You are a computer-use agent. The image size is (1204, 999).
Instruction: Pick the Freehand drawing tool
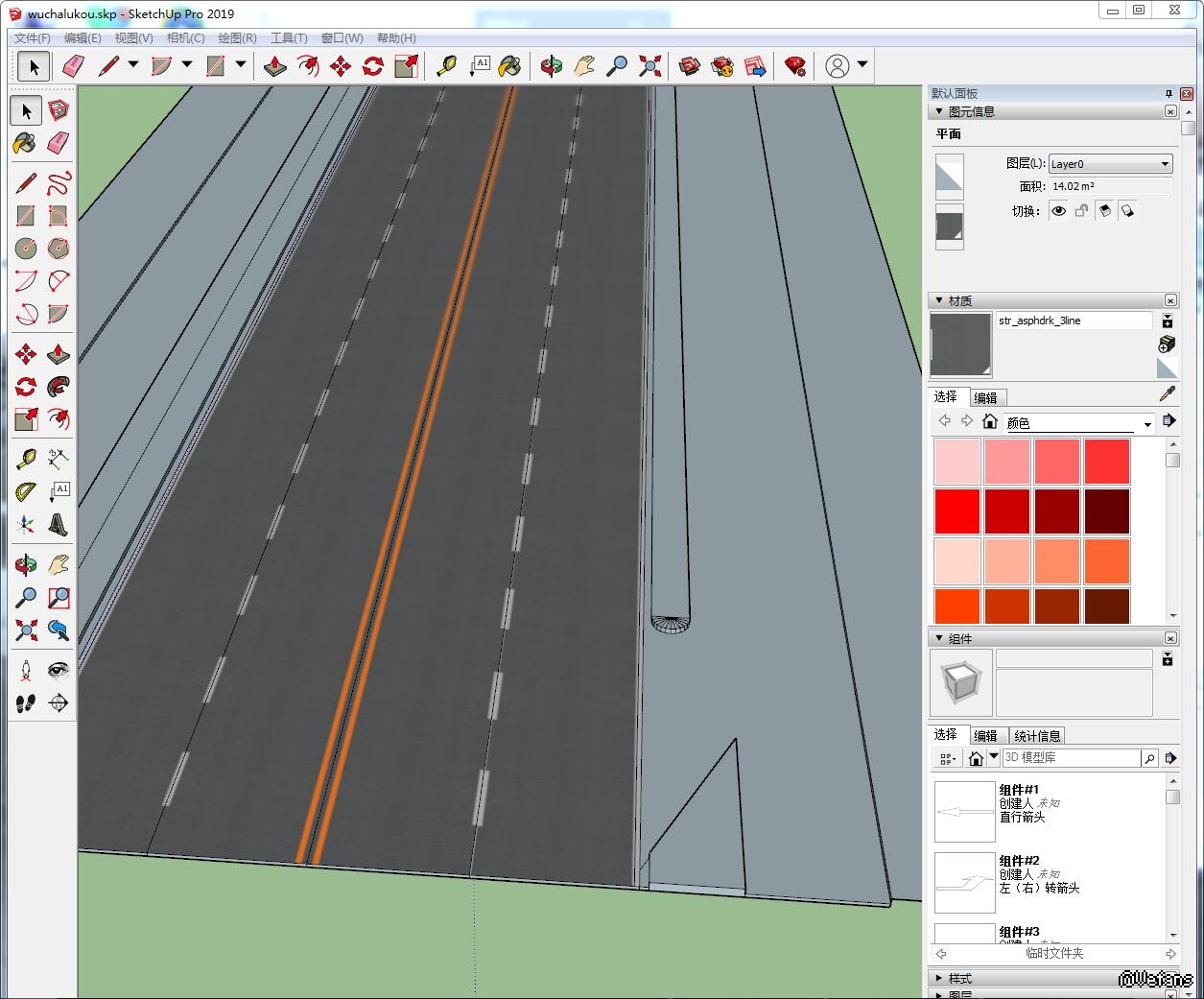click(x=59, y=183)
